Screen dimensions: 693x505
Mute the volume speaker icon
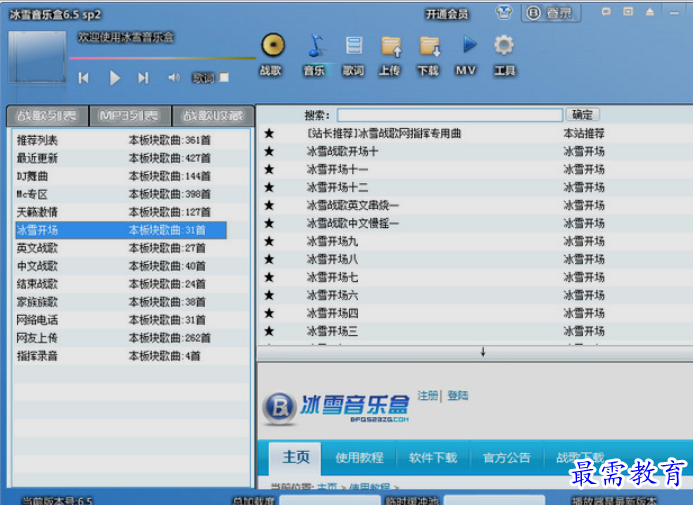tap(174, 78)
